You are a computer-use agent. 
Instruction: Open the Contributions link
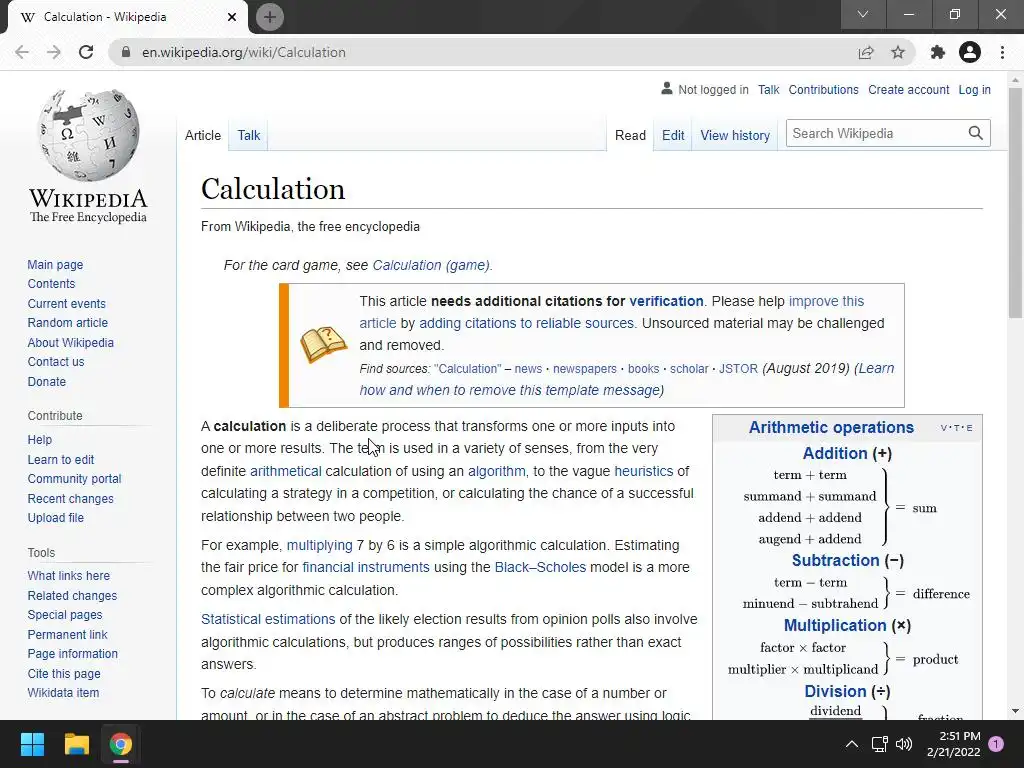tap(823, 90)
